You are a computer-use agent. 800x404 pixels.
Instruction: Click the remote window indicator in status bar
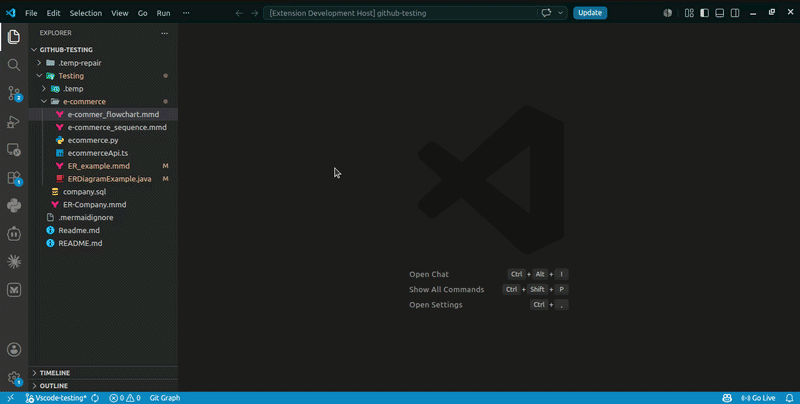(10, 398)
